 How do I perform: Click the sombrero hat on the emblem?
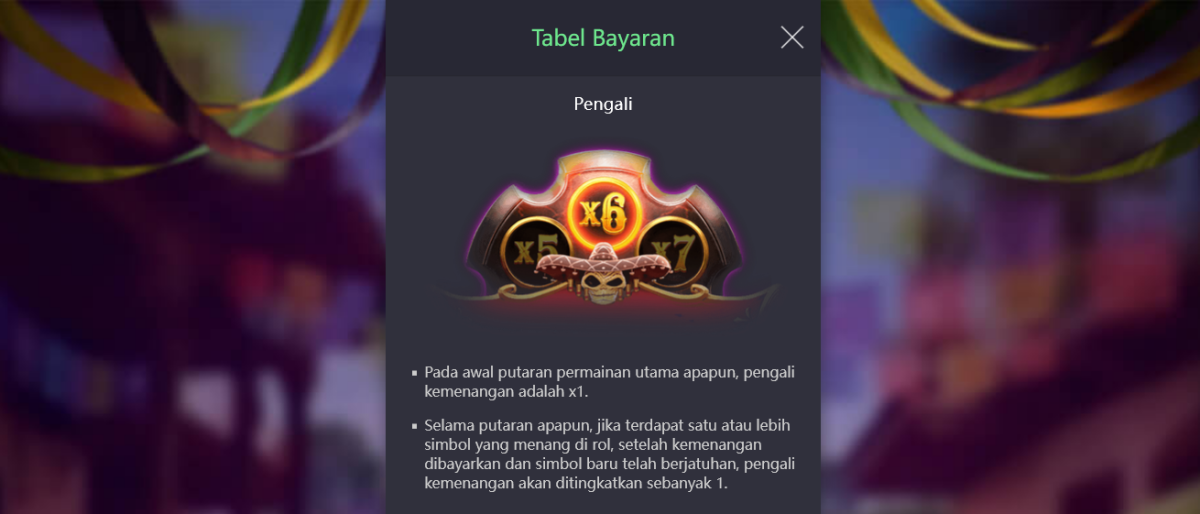tap(603, 261)
